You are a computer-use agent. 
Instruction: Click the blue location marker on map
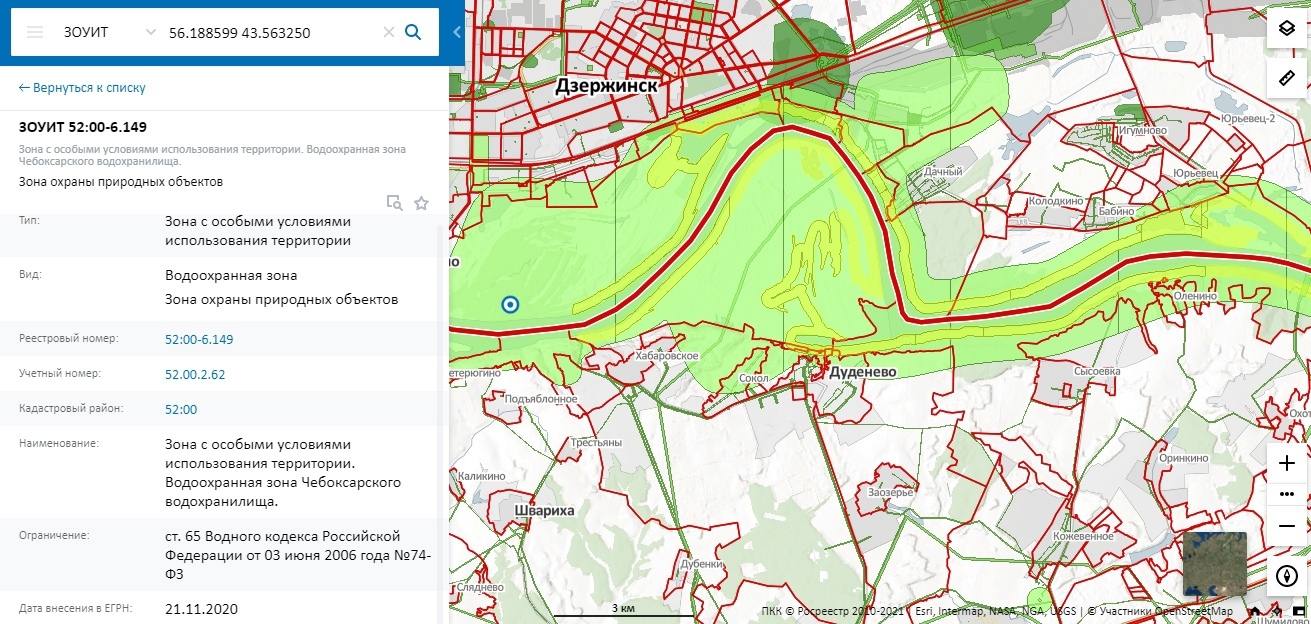pos(510,305)
